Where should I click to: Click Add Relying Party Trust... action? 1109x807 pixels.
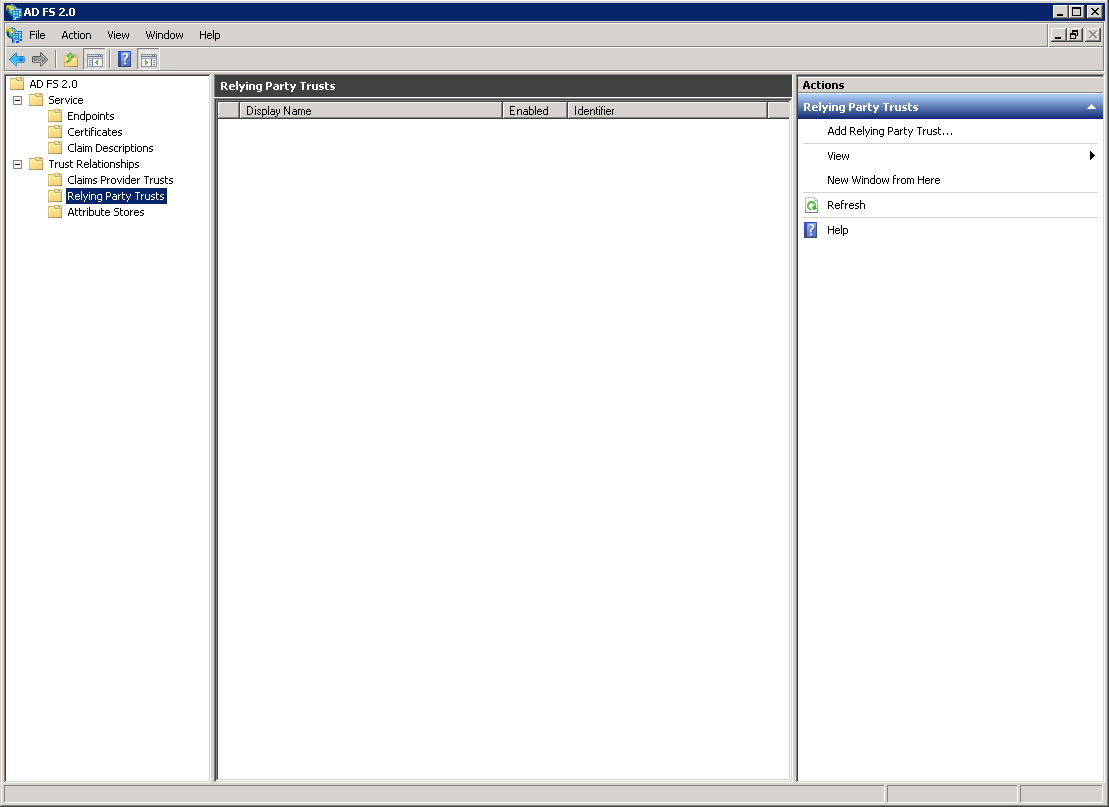[x=890, y=131]
